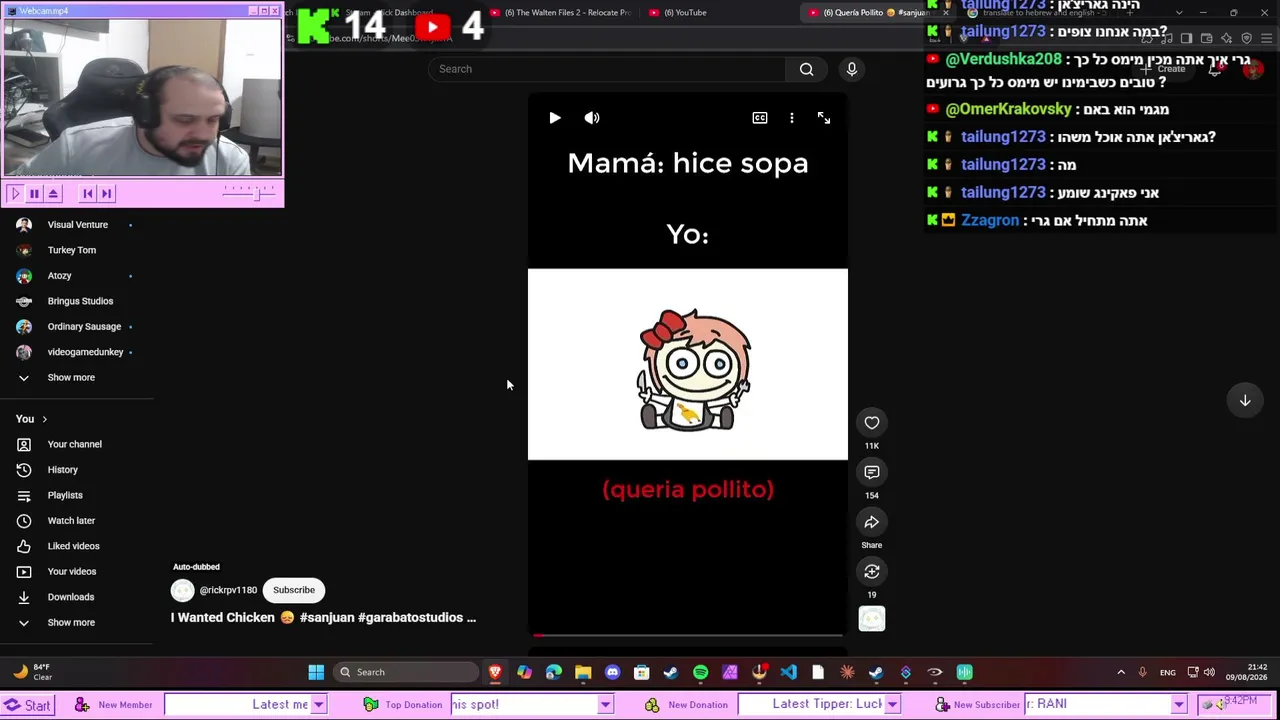
Task: Open Discord from the taskbar
Action: 612,672
